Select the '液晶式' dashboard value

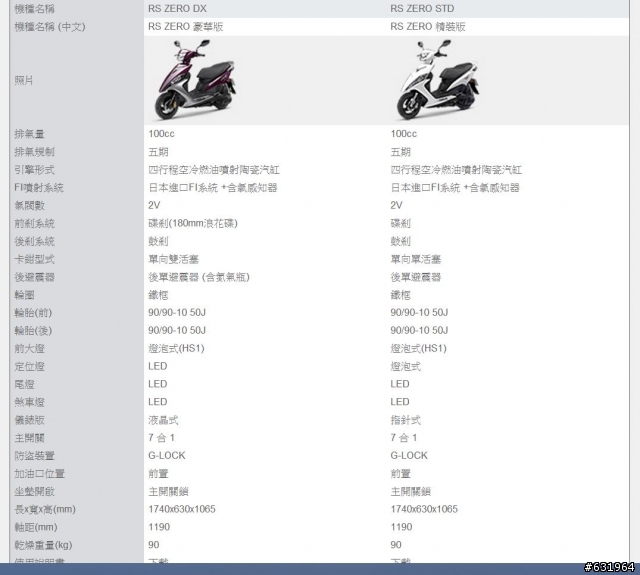163,420
